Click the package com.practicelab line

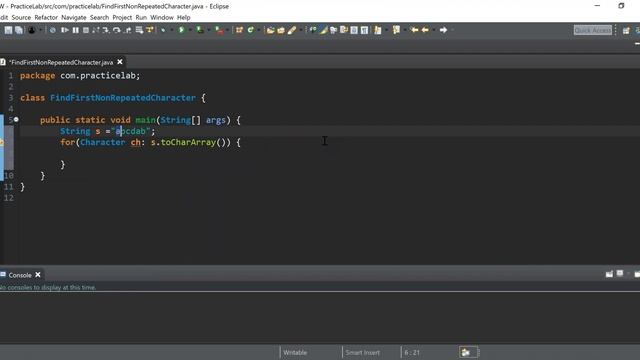[80, 76]
